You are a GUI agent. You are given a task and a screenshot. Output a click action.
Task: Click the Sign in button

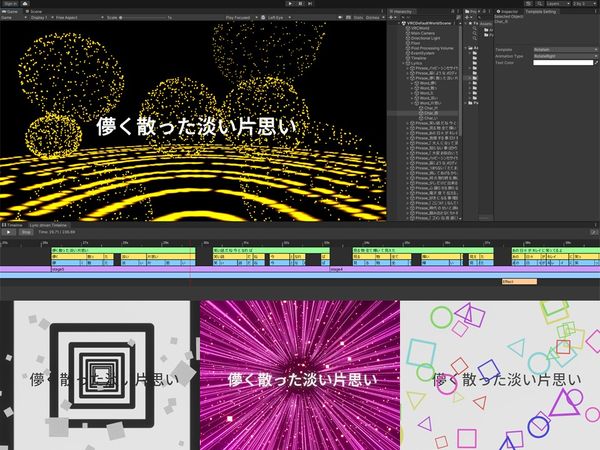tap(10, 3)
